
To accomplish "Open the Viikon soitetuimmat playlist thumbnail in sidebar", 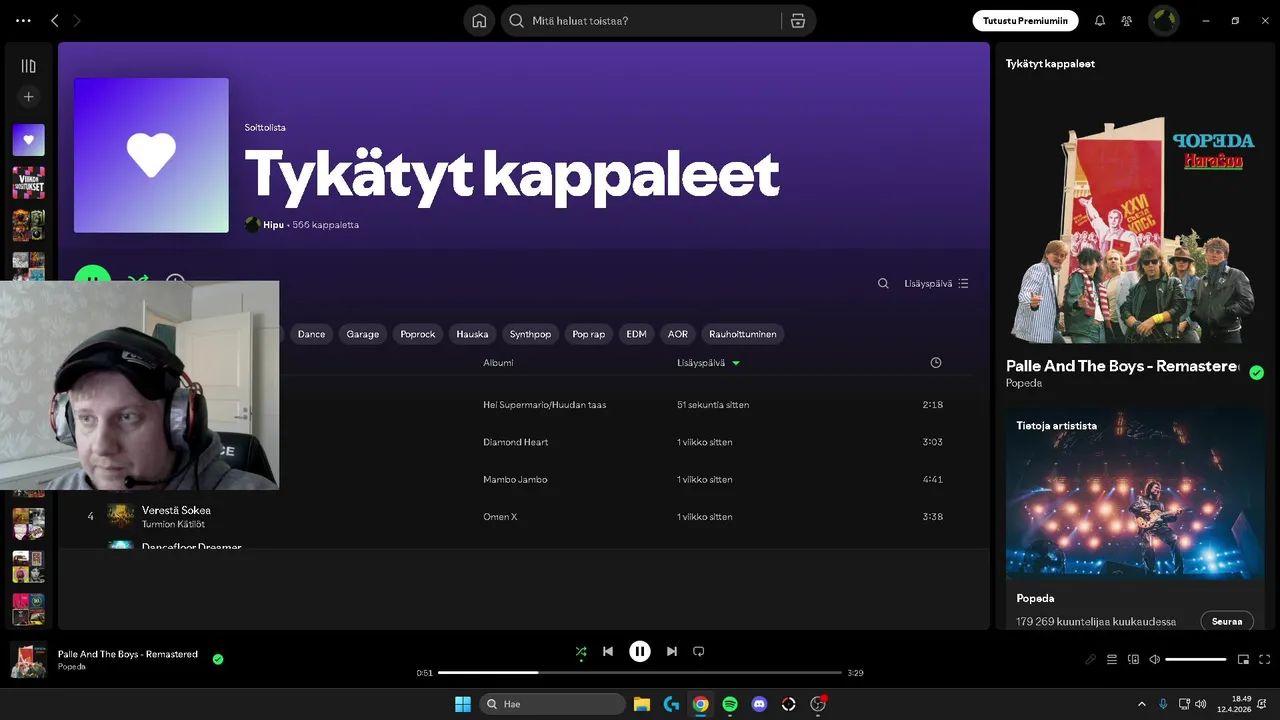I will tap(28, 183).
